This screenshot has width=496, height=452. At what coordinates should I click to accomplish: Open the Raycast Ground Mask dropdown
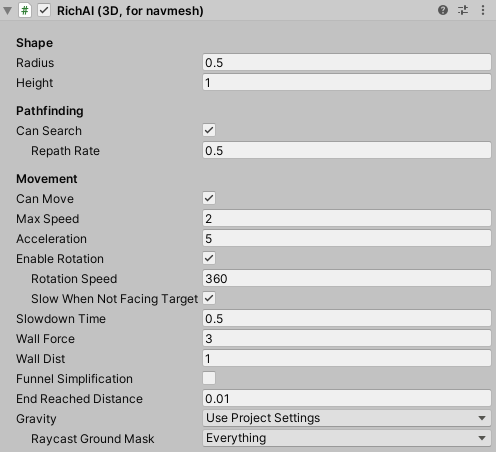point(347,438)
